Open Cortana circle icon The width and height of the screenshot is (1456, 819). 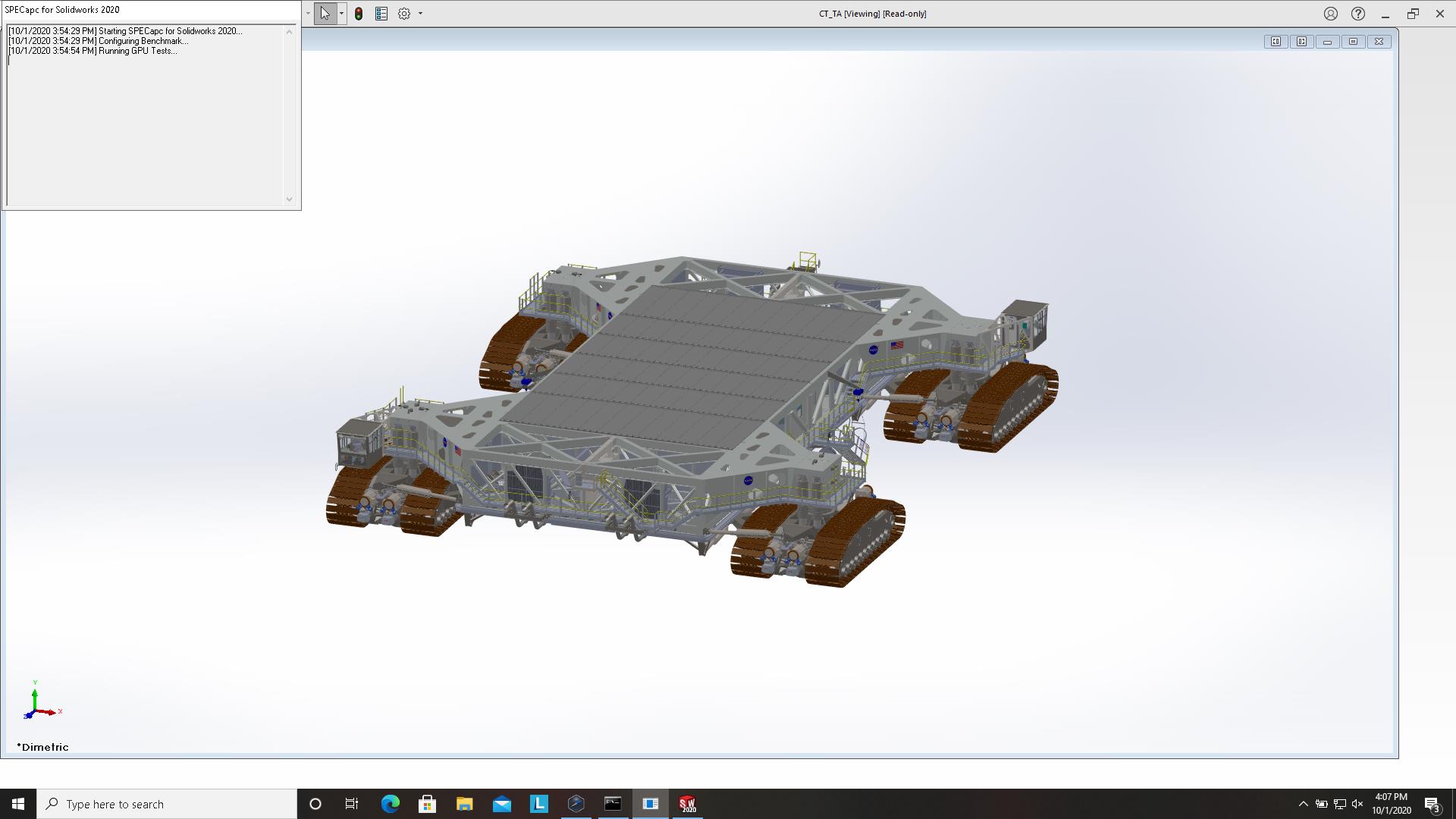315,804
